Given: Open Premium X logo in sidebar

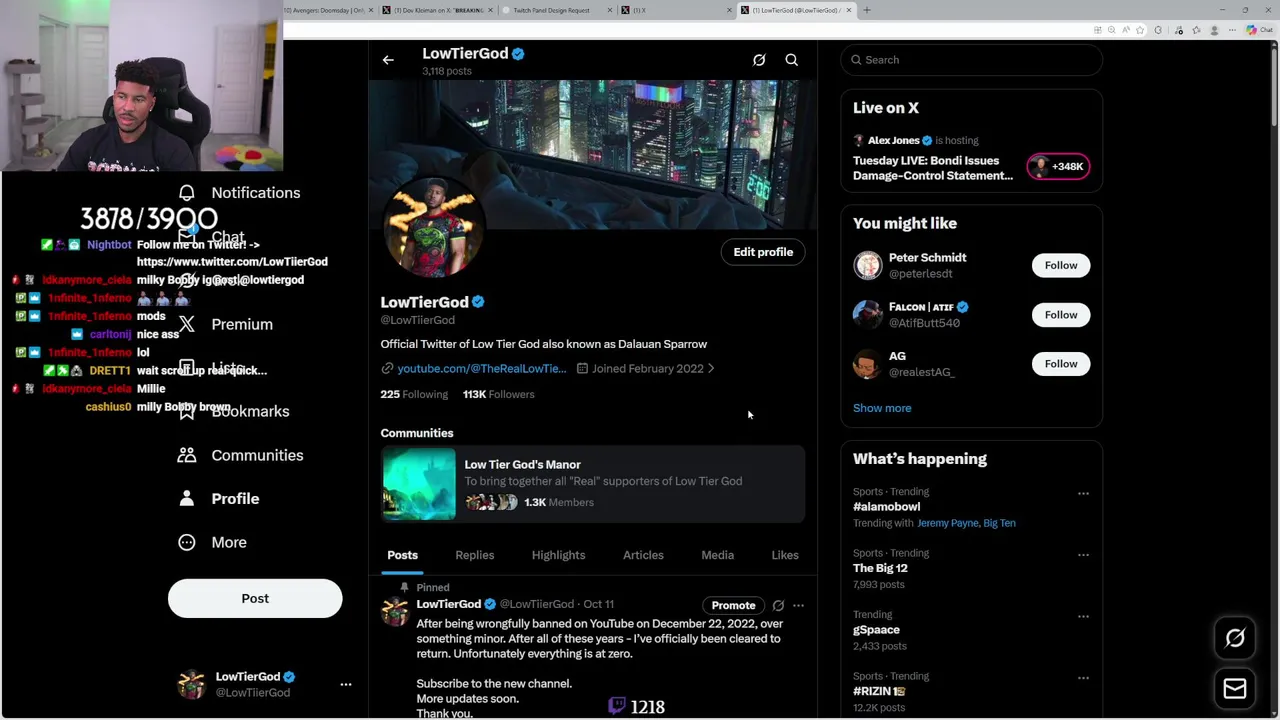Looking at the screenshot, I should point(187,324).
